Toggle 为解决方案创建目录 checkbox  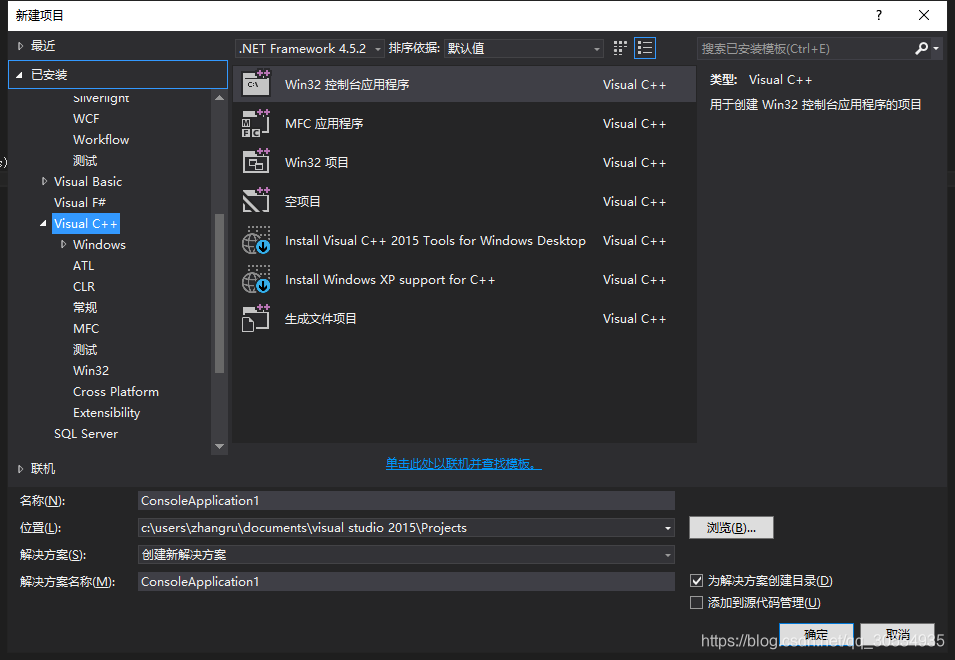[x=696, y=580]
